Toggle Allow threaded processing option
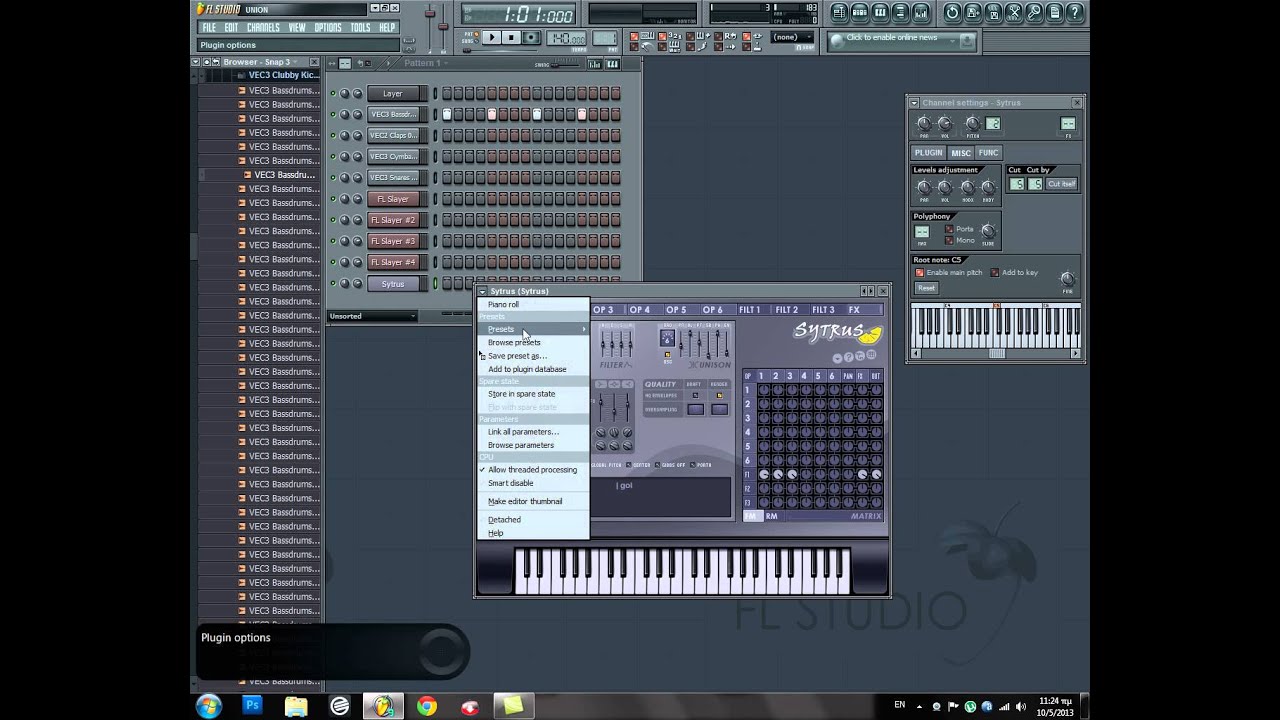1280x720 pixels. point(533,470)
